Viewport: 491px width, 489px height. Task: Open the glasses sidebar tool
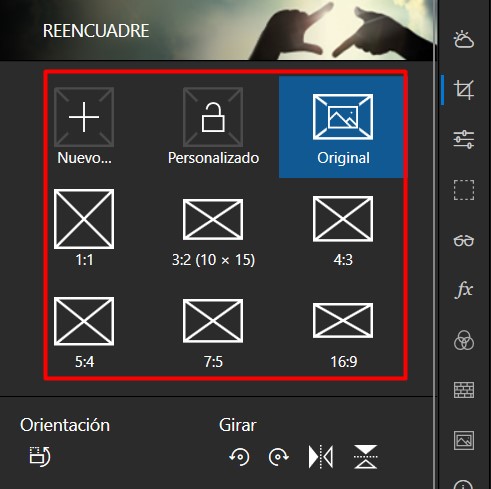[464, 240]
